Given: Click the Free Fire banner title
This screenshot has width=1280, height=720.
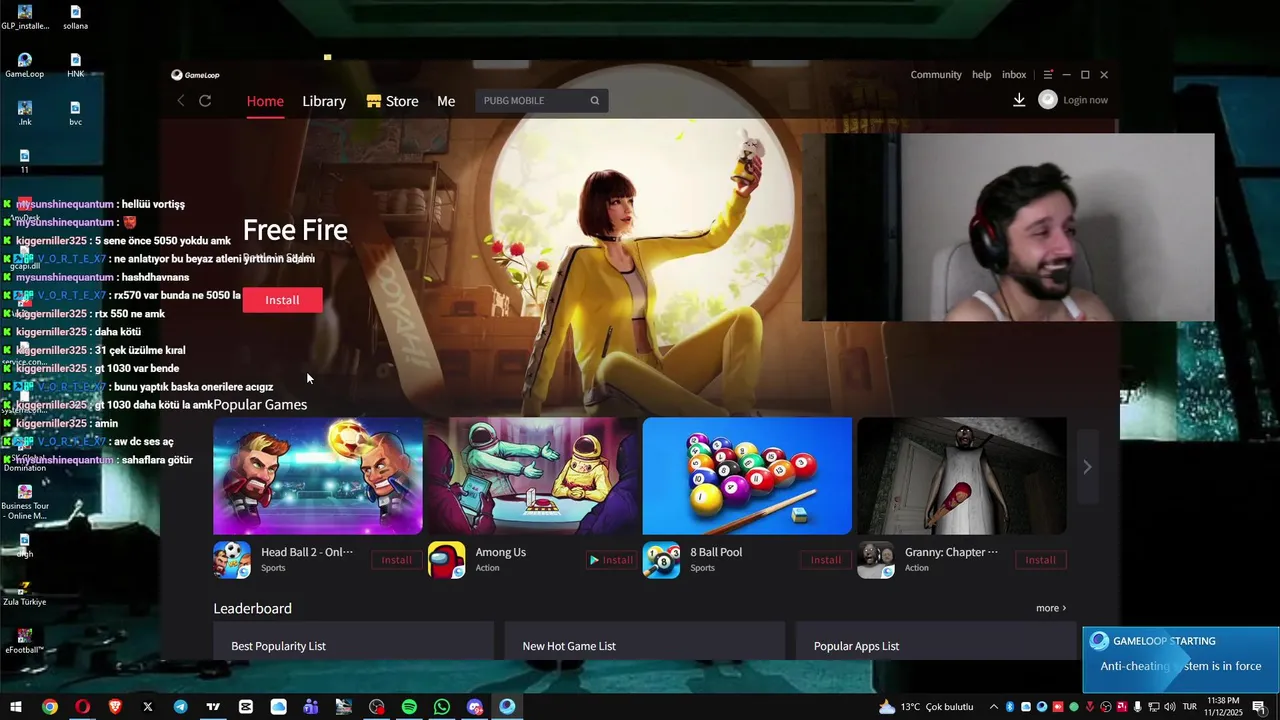Looking at the screenshot, I should click(295, 230).
